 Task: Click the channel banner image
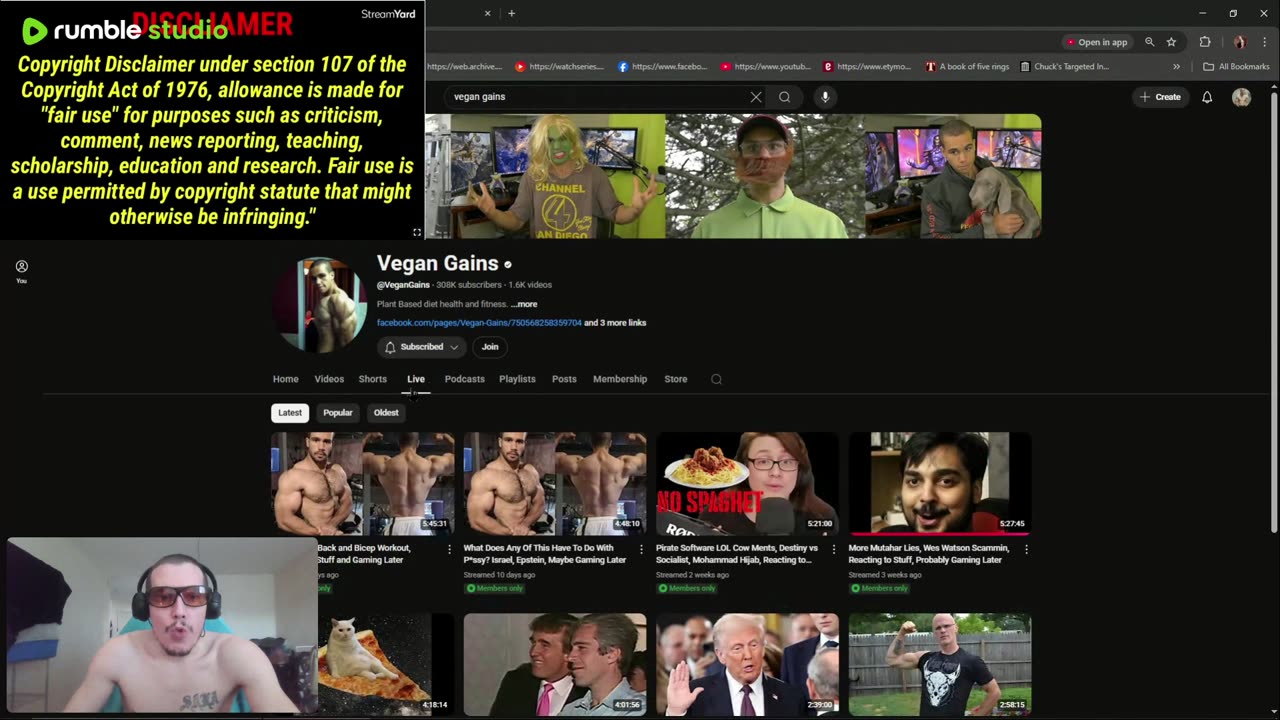733,176
